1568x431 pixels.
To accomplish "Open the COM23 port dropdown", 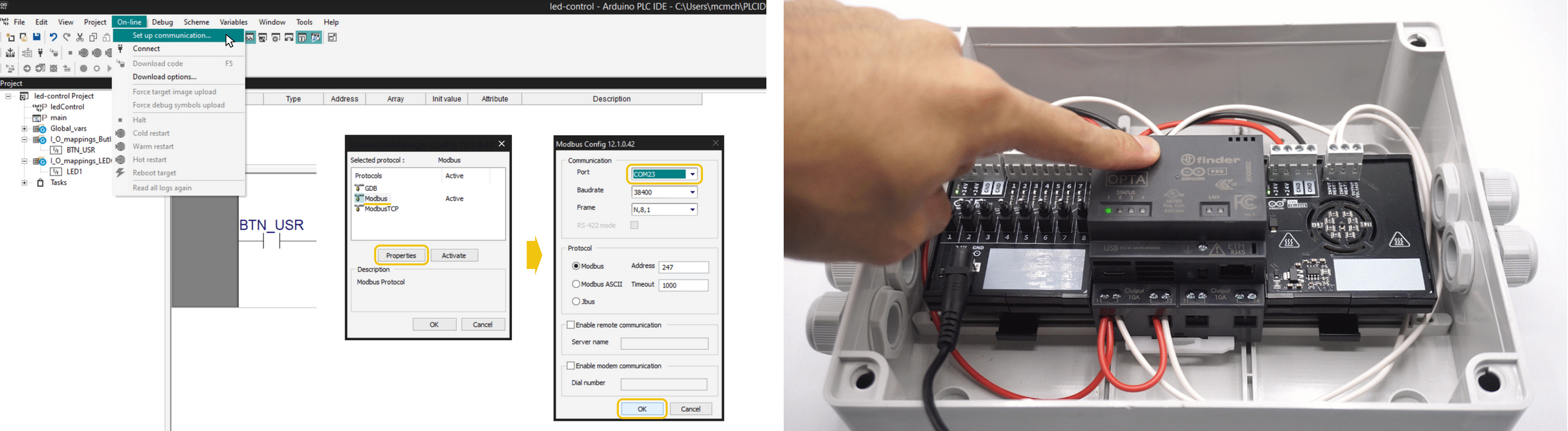I will pyautogui.click(x=692, y=174).
